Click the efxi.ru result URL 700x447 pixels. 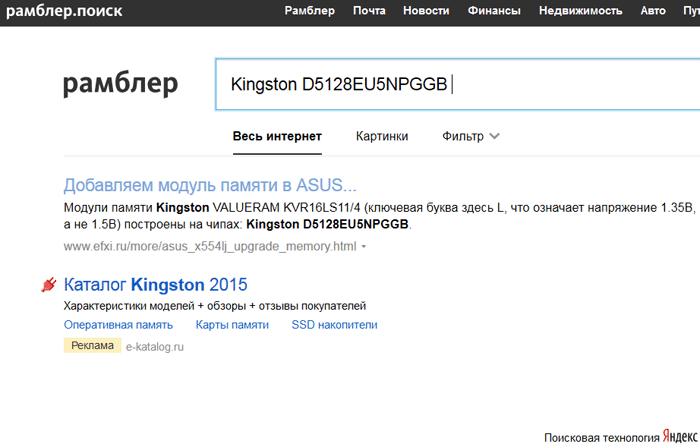click(x=210, y=246)
